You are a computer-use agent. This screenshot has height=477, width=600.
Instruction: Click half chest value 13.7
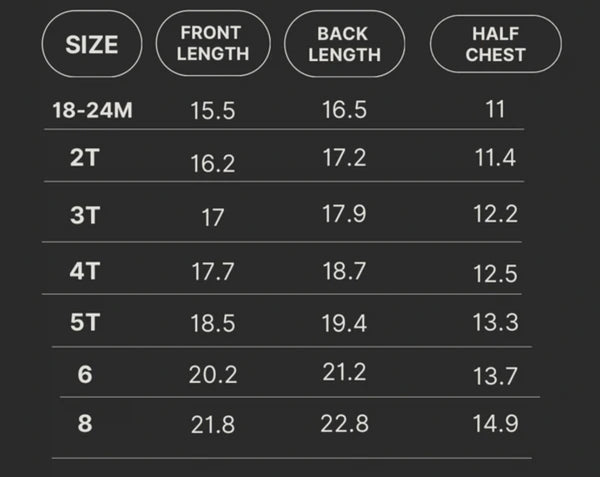[x=496, y=376]
